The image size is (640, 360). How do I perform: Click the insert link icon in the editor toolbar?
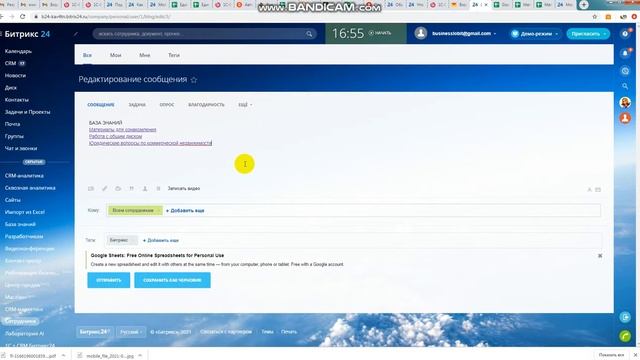tap(104, 189)
